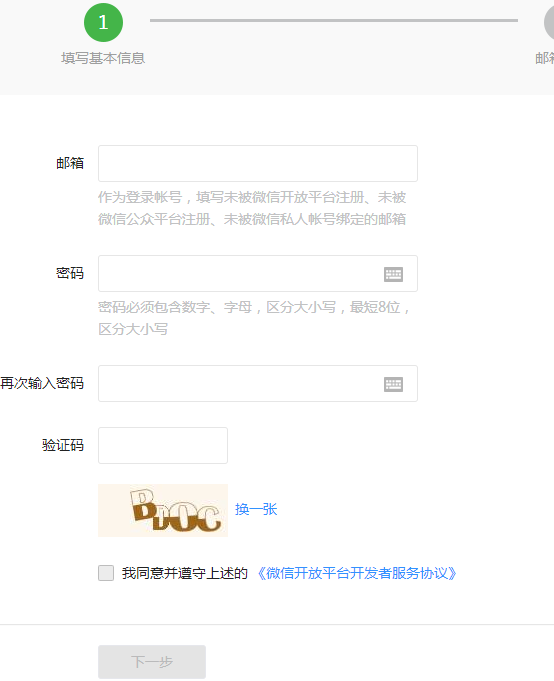The width and height of the screenshot is (554, 681).
Task: Click the 密码 field label
Action: click(70, 273)
